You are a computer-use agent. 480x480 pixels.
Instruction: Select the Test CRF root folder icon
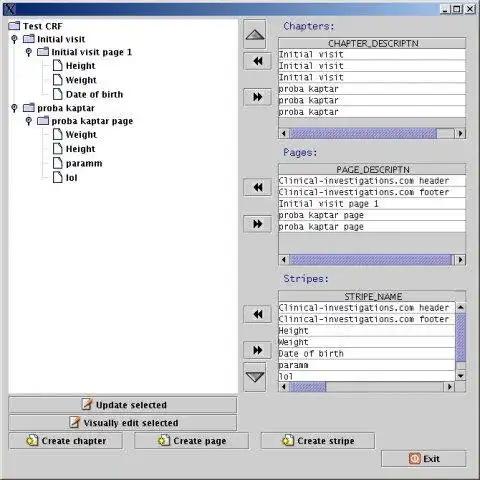14,26
